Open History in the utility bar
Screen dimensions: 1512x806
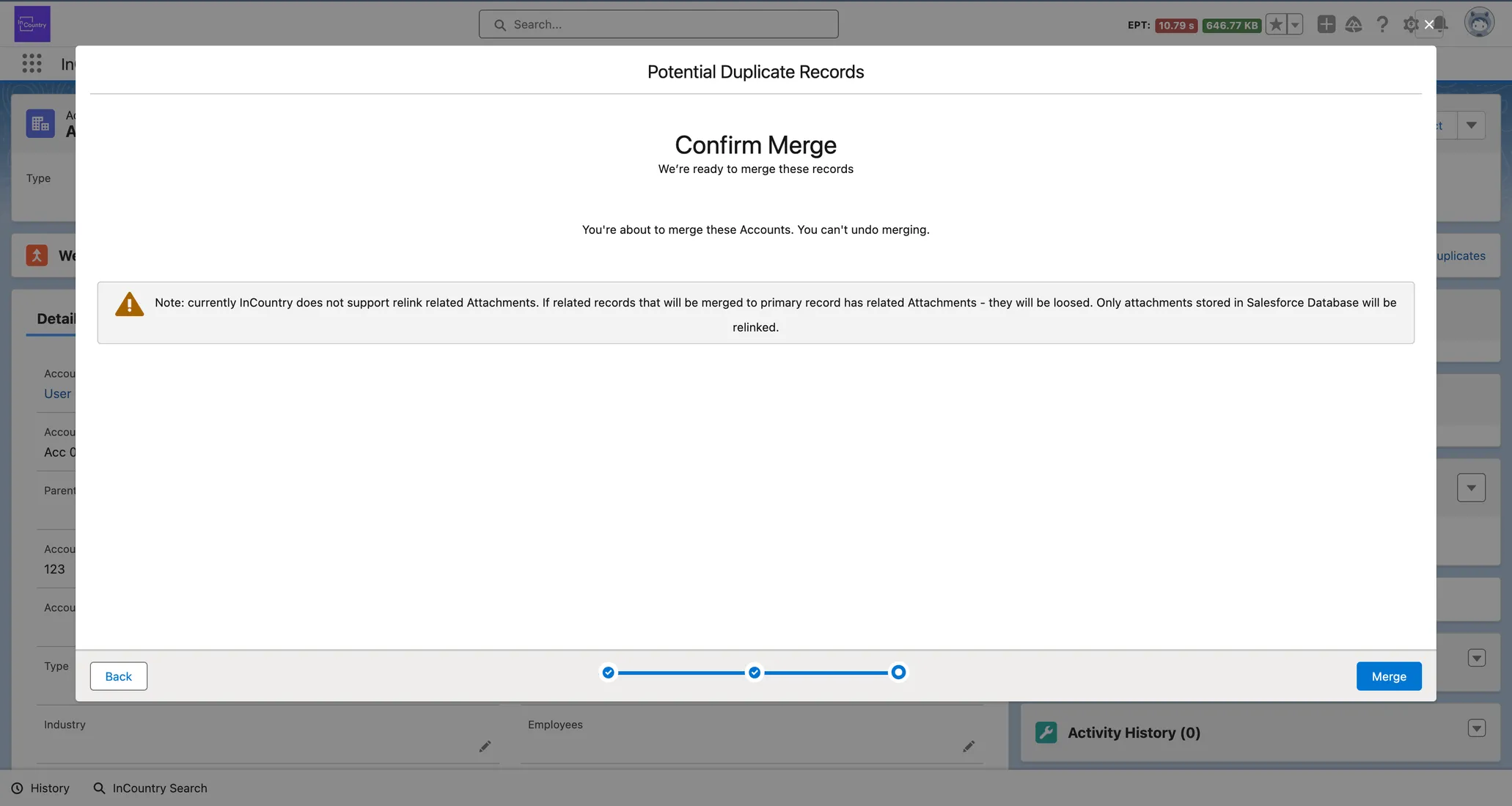pyautogui.click(x=40, y=788)
